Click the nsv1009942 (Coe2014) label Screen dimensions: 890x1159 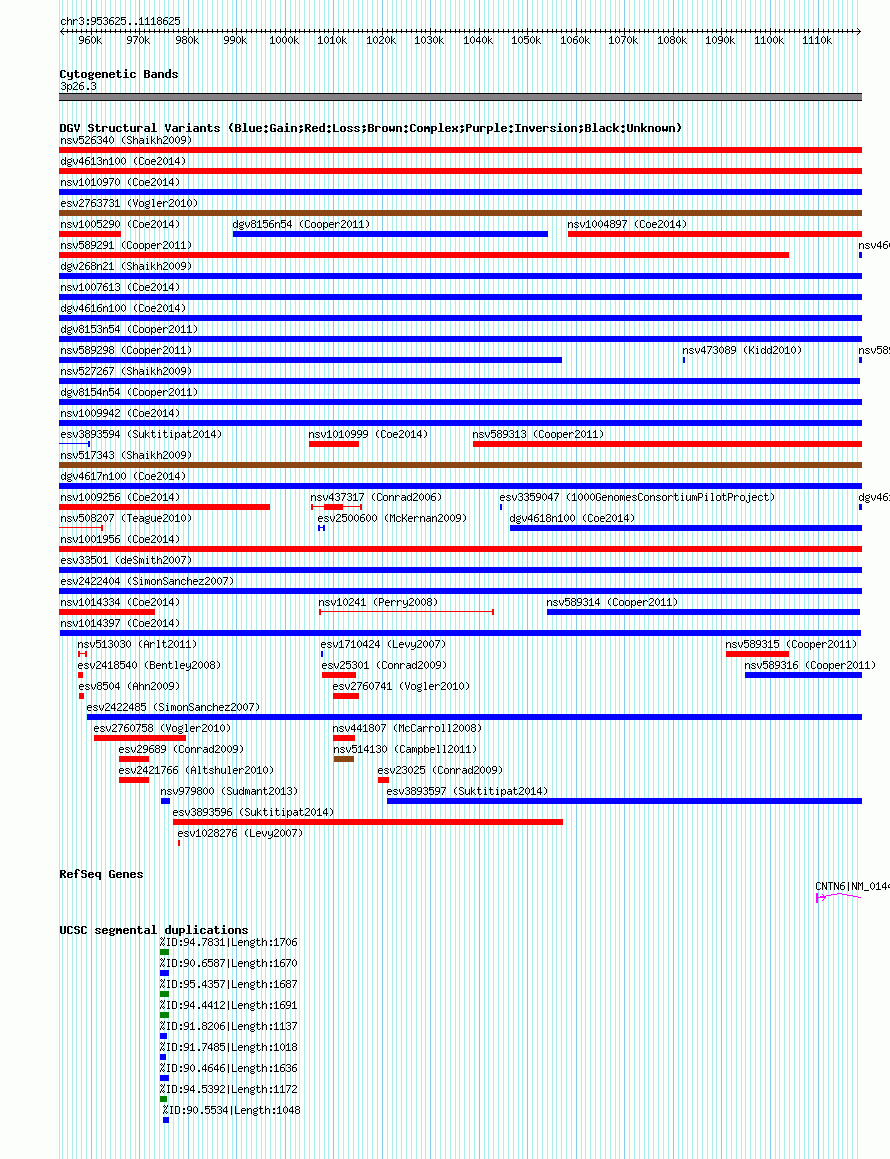120,413
